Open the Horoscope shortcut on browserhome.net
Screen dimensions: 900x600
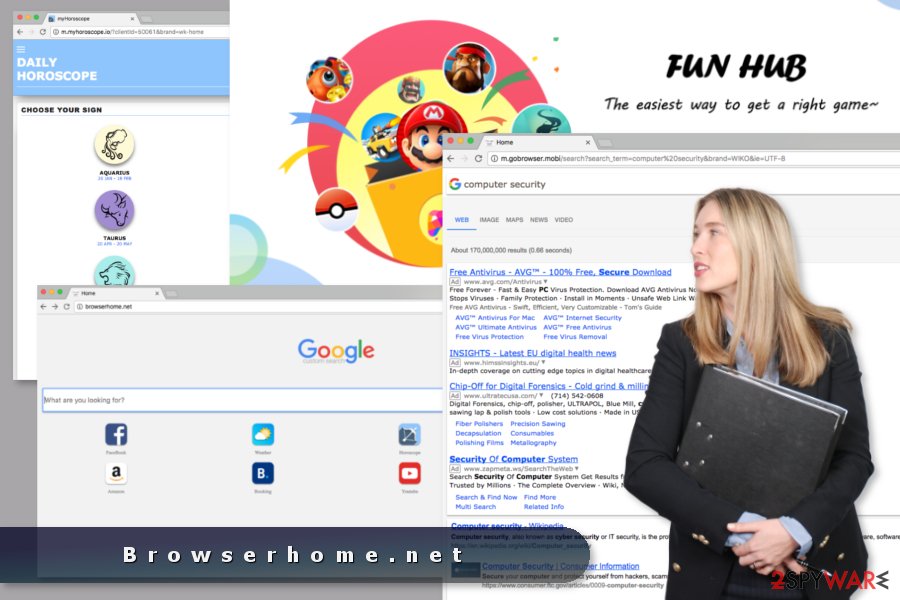click(409, 435)
